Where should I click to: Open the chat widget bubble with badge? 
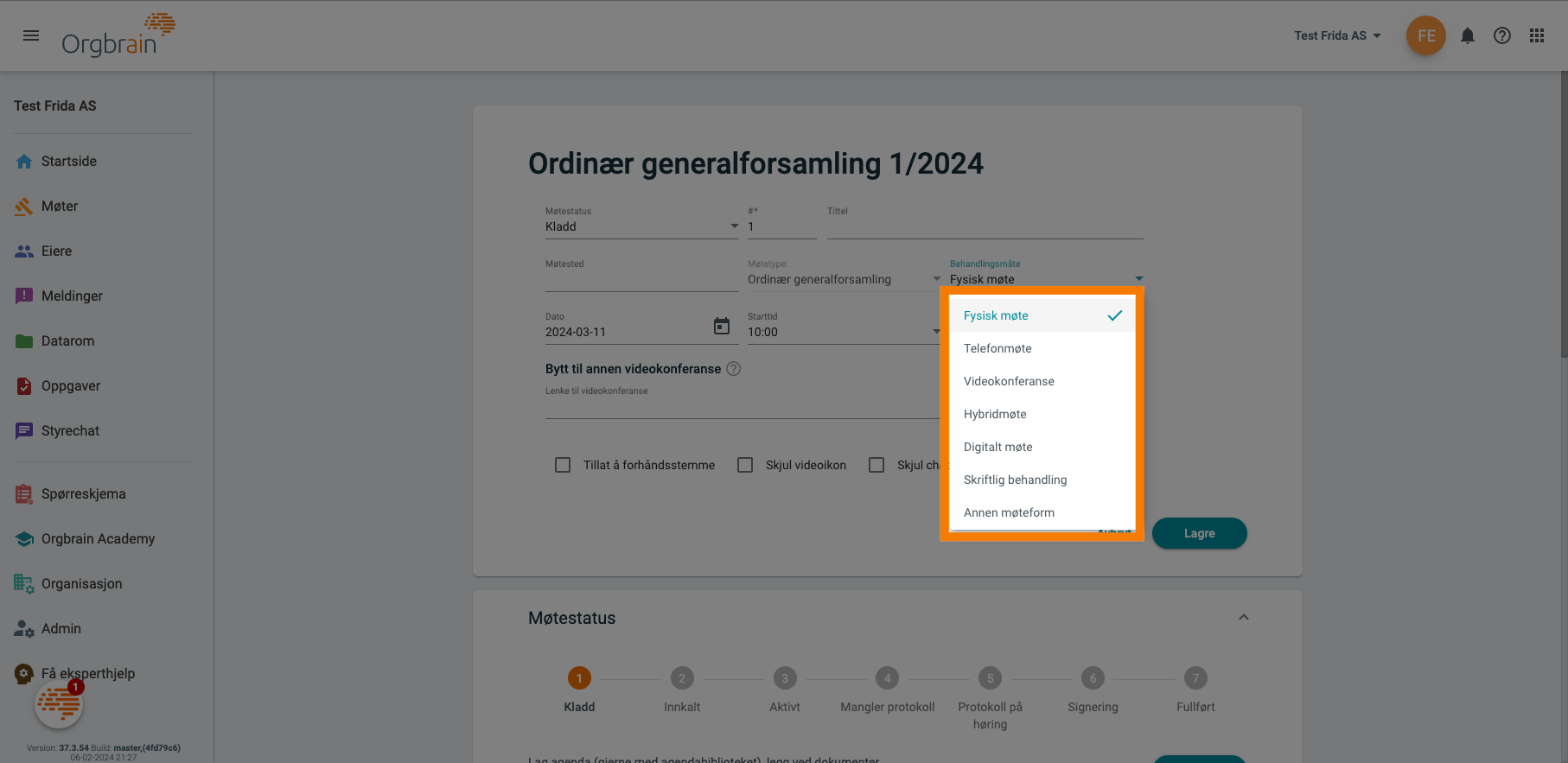click(x=59, y=703)
